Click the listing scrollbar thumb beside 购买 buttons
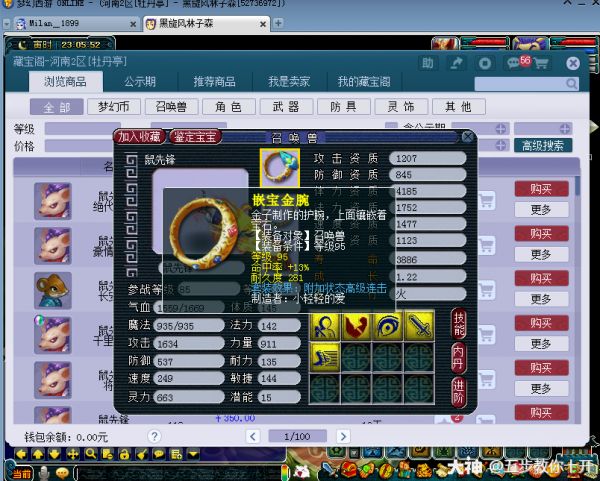 [x=577, y=186]
